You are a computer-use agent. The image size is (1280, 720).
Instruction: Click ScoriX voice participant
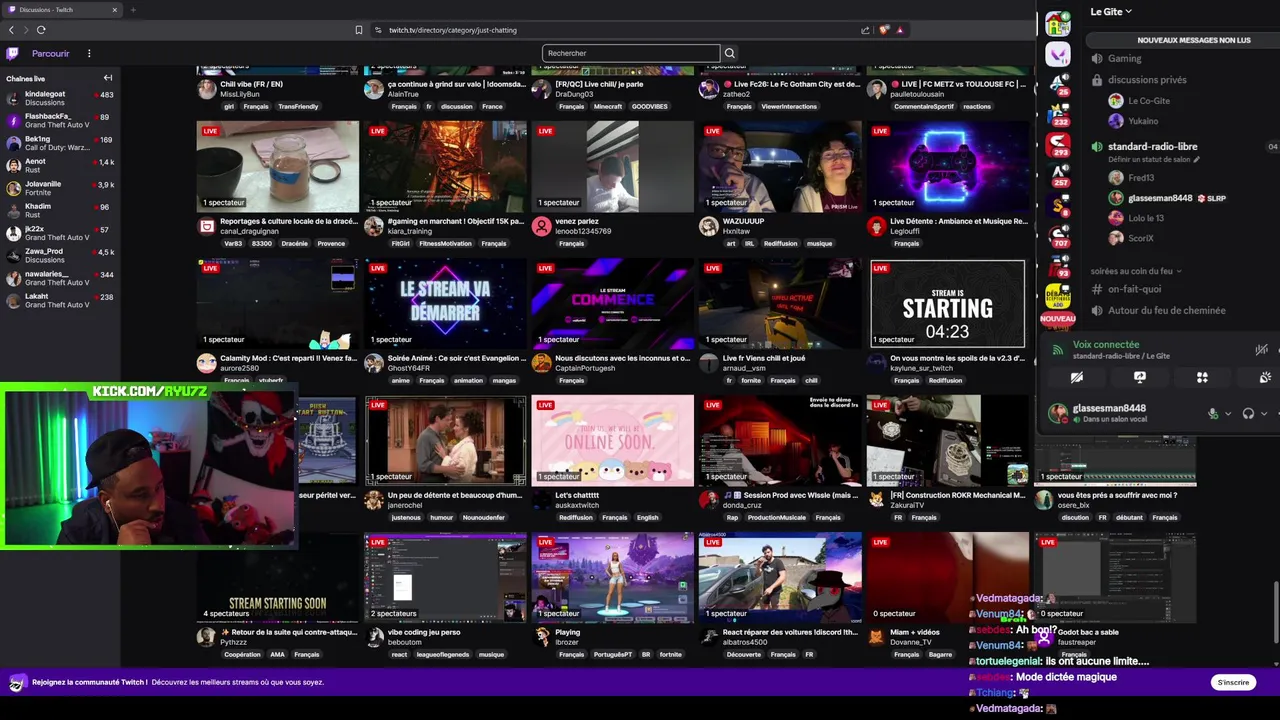tap(1141, 238)
